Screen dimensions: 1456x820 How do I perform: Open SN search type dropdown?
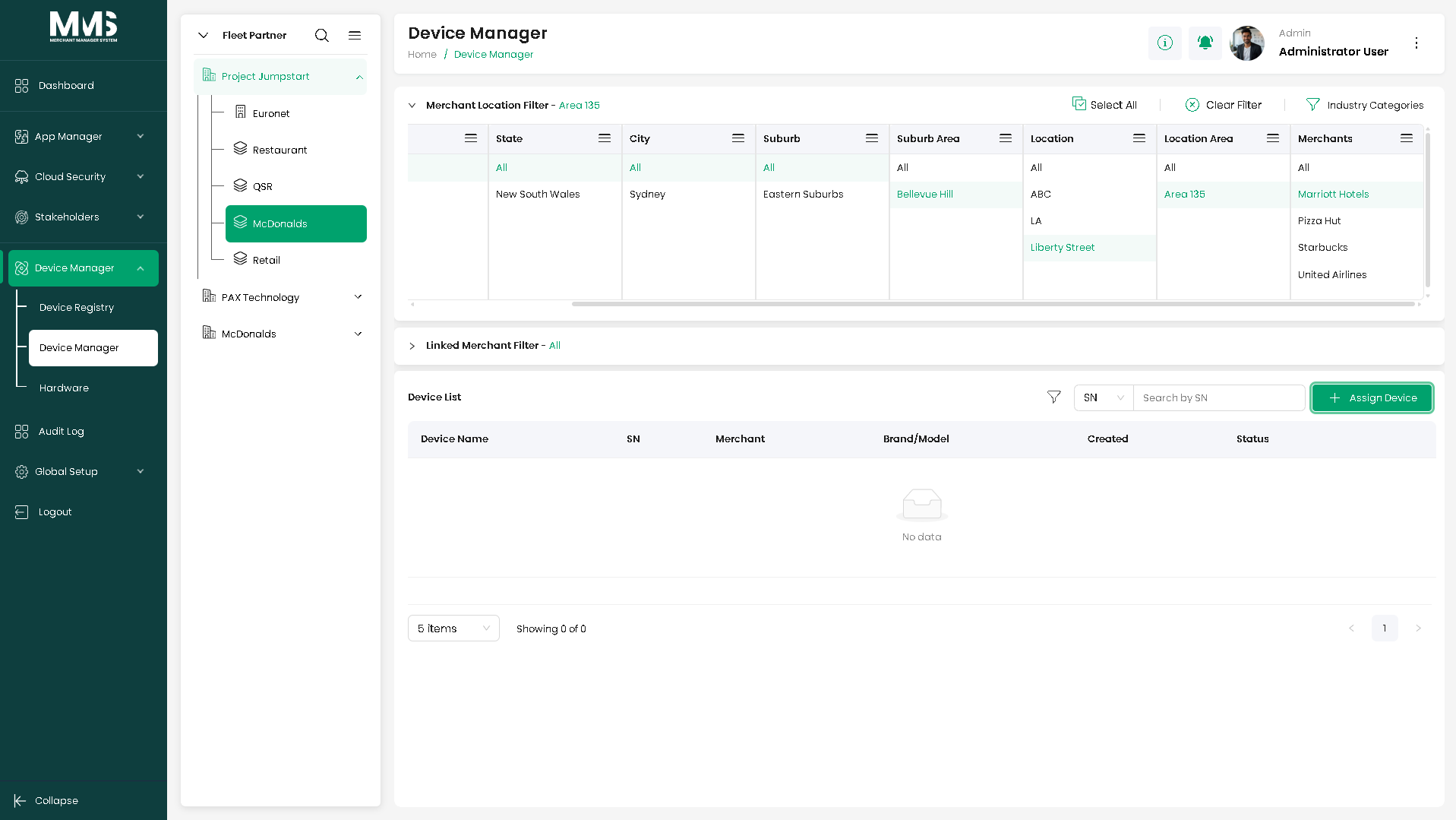[1104, 398]
